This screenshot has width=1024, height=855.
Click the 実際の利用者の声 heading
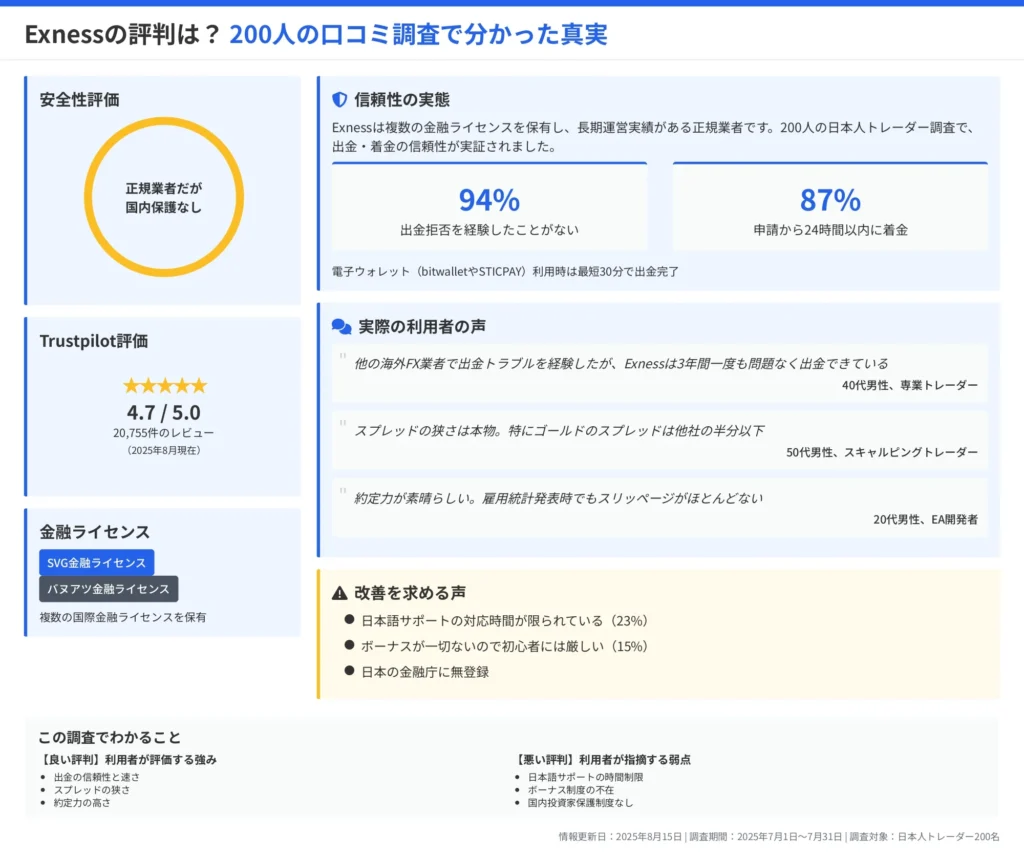(422, 327)
